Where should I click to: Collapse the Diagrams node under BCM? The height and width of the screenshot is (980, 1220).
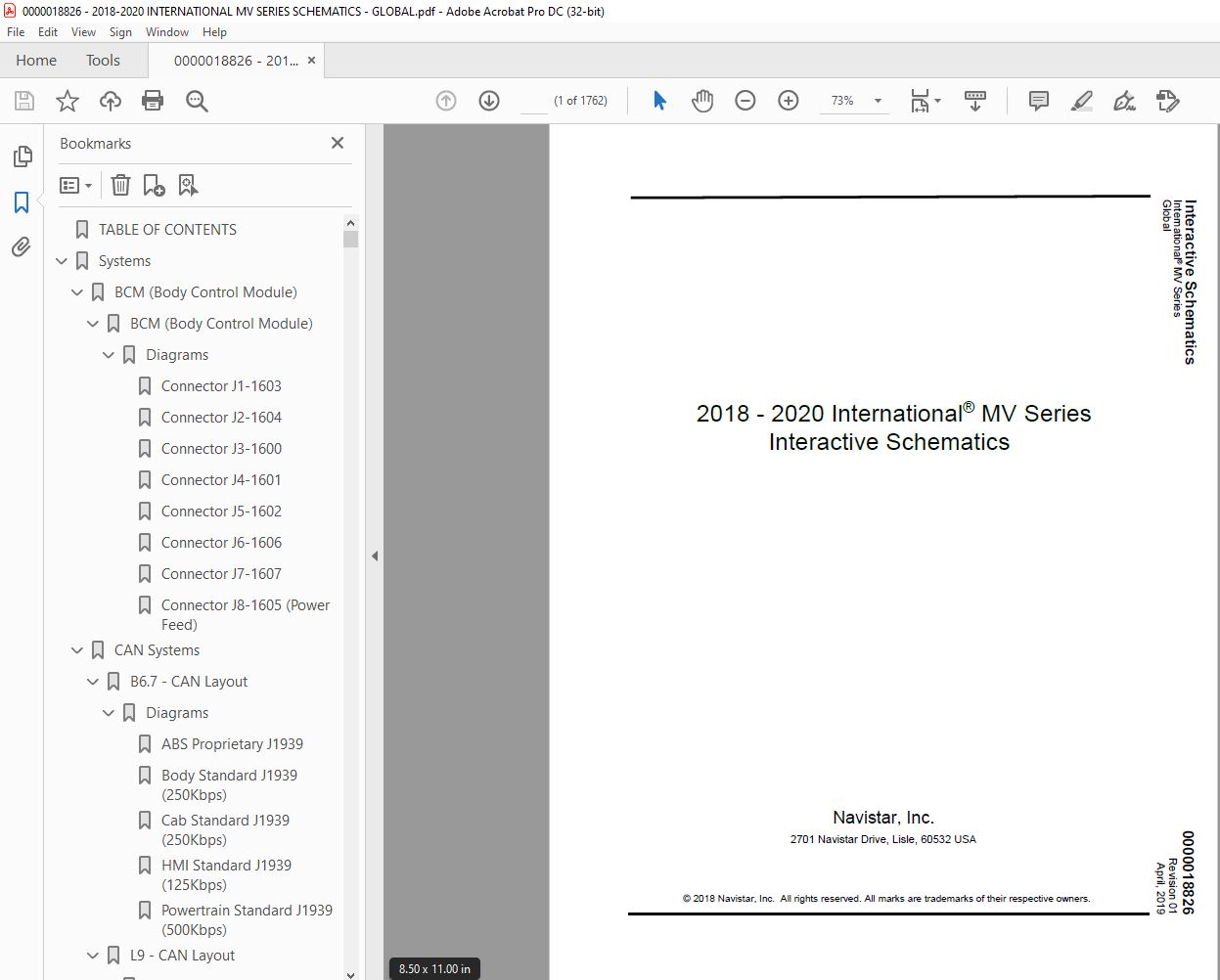point(109,355)
